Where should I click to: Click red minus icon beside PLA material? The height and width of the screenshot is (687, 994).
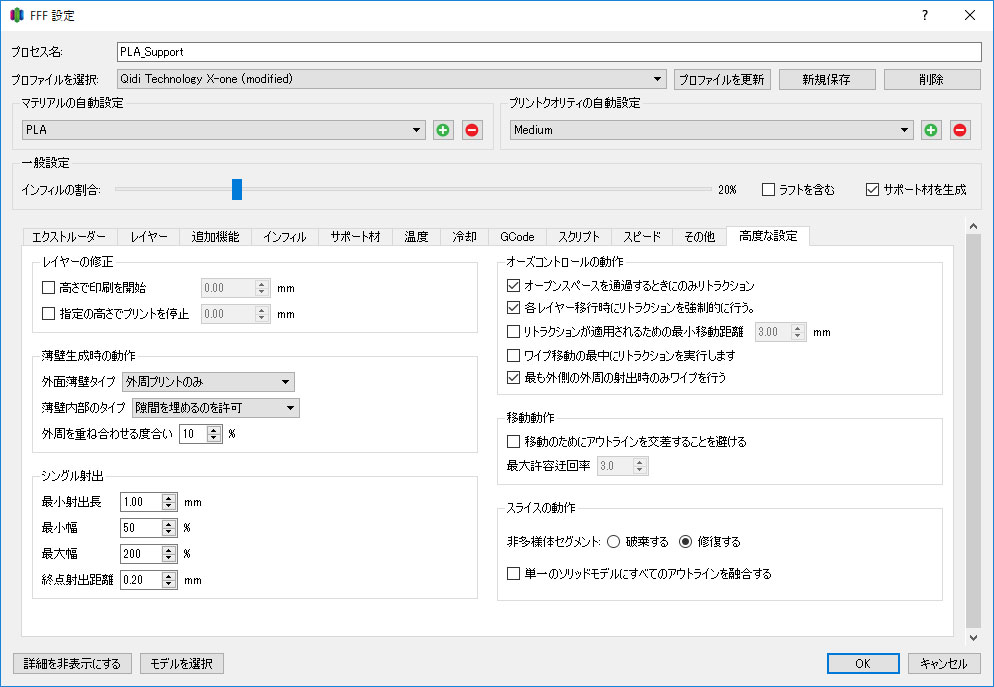[x=472, y=130]
